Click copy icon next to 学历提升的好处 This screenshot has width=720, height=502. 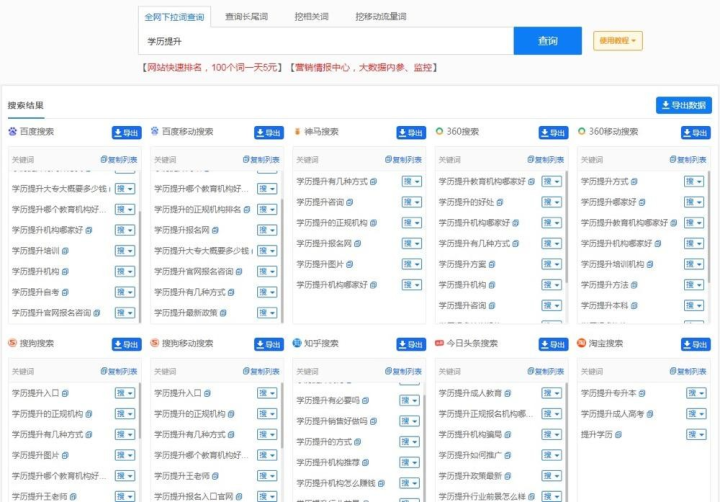coord(500,202)
